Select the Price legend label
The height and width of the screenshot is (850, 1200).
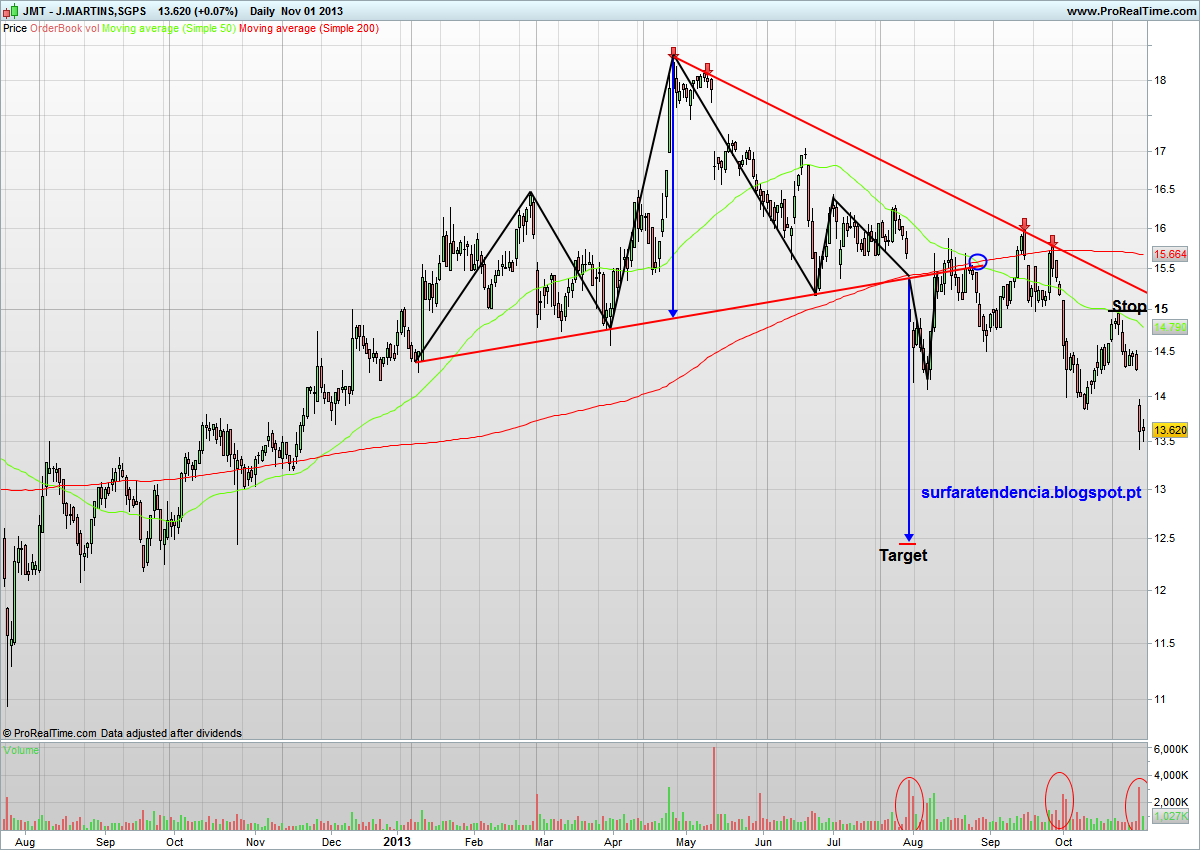click(15, 28)
